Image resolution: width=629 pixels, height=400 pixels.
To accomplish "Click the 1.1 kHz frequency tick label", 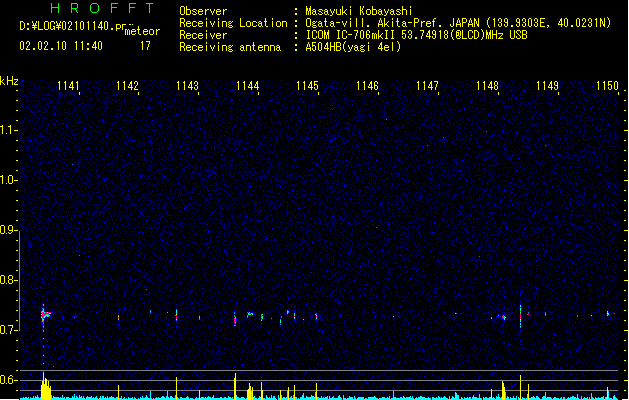I will point(8,130).
